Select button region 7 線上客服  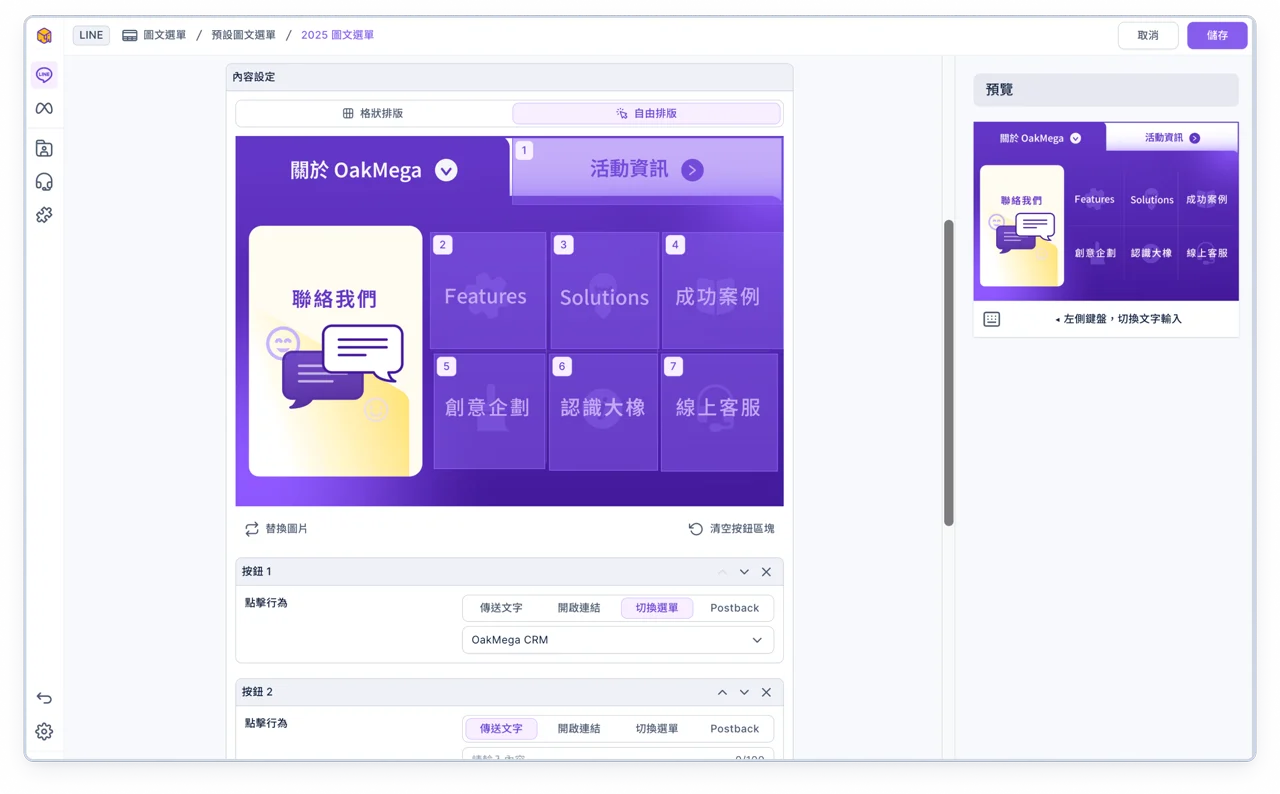(x=719, y=412)
